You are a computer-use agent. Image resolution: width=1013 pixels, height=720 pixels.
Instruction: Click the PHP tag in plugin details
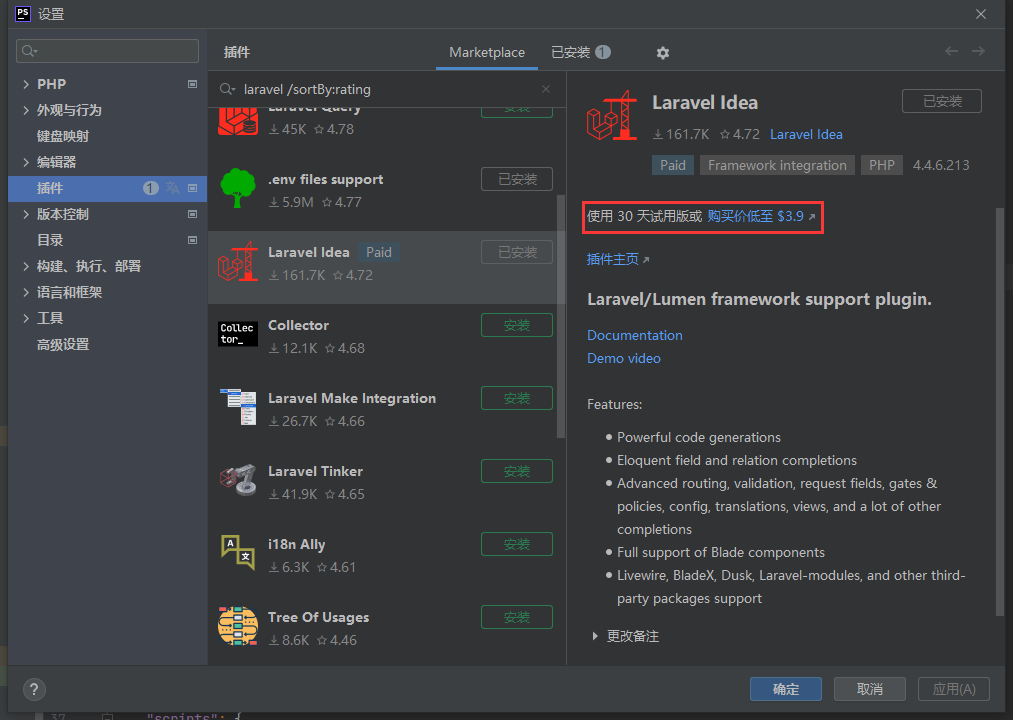(881, 165)
